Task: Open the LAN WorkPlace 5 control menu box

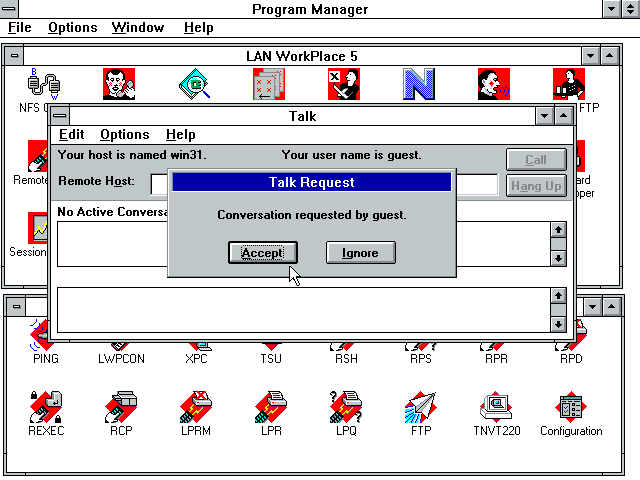Action: coord(15,56)
